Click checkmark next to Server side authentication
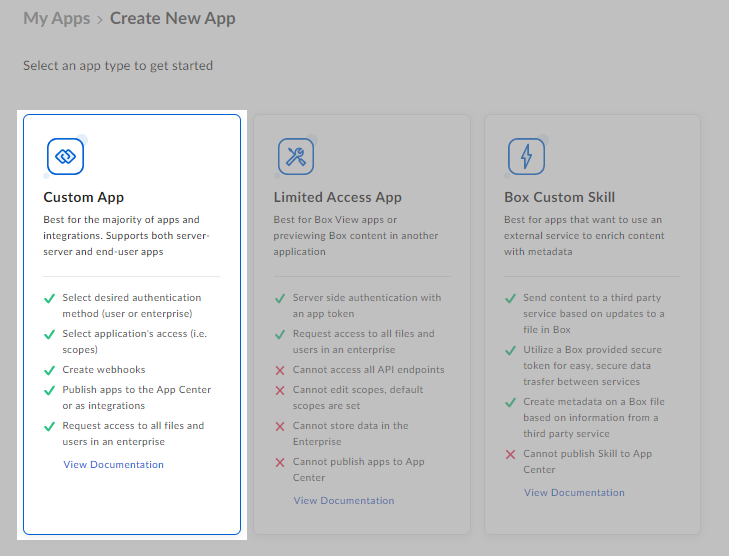This screenshot has height=556, width=729. point(280,298)
